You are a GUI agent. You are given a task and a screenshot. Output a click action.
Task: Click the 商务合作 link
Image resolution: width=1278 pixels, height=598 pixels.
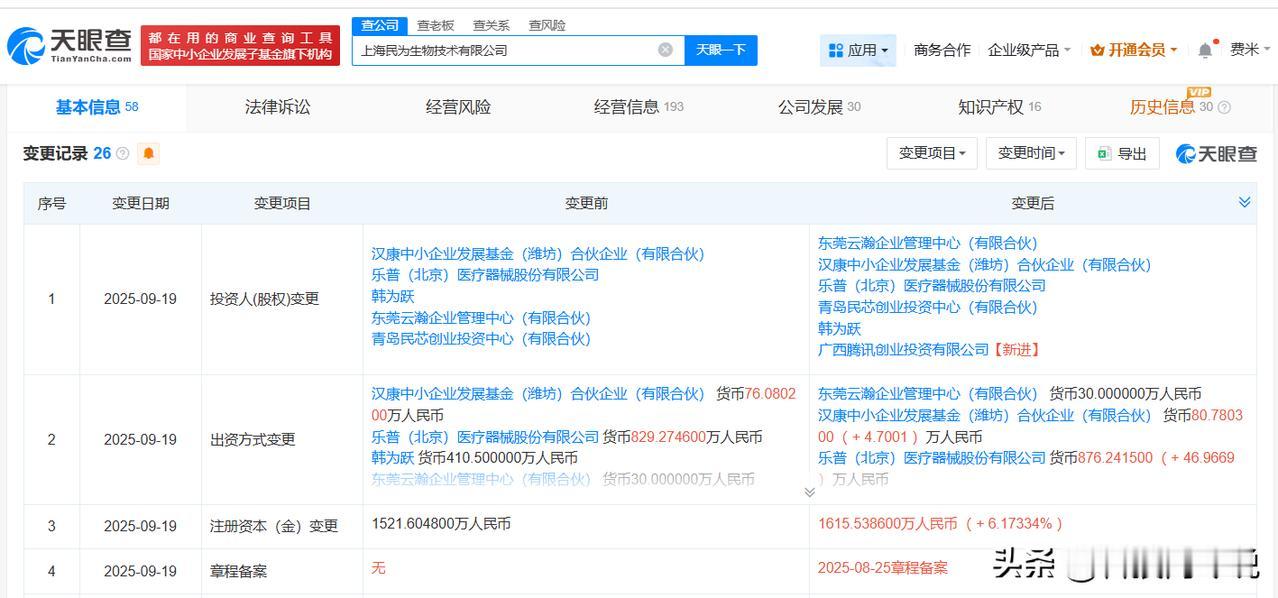pyautogui.click(x=942, y=50)
